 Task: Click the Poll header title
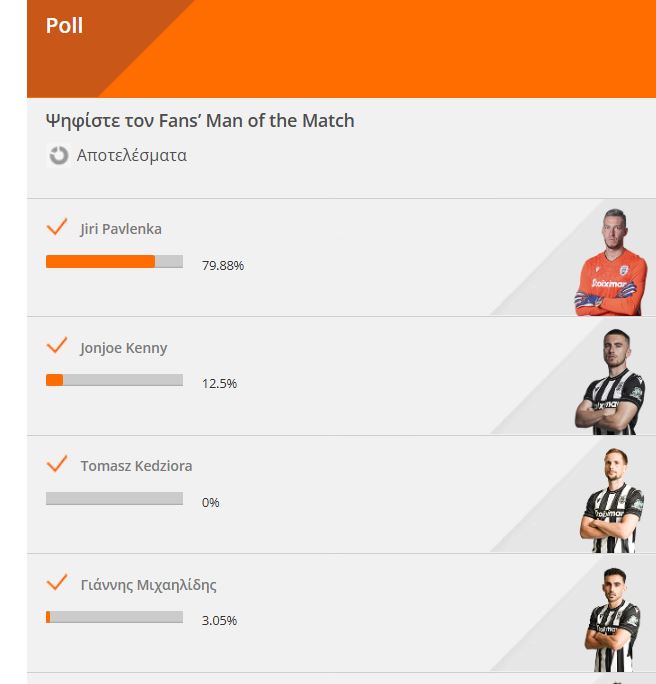pos(65,25)
